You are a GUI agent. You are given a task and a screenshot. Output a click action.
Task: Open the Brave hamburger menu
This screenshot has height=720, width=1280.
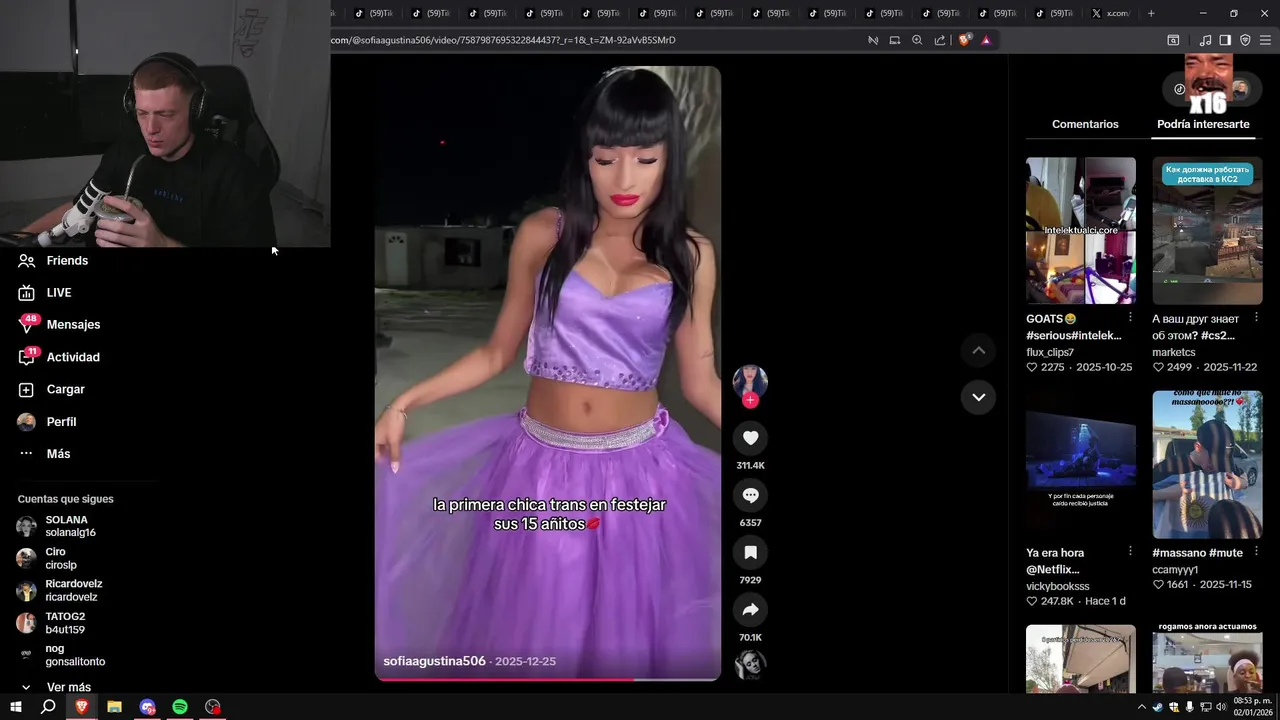[1265, 40]
